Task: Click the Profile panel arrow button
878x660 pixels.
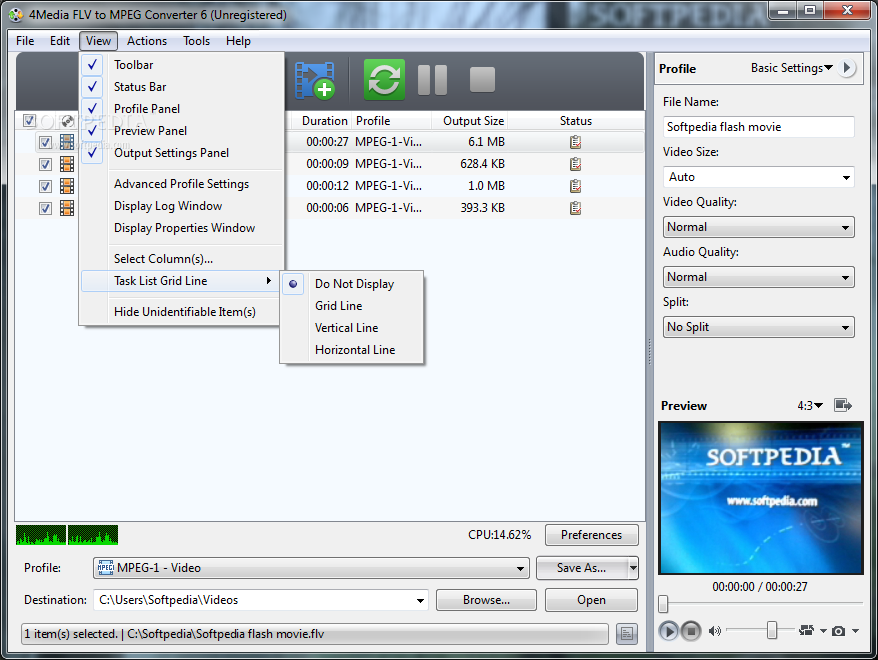Action: tap(847, 68)
